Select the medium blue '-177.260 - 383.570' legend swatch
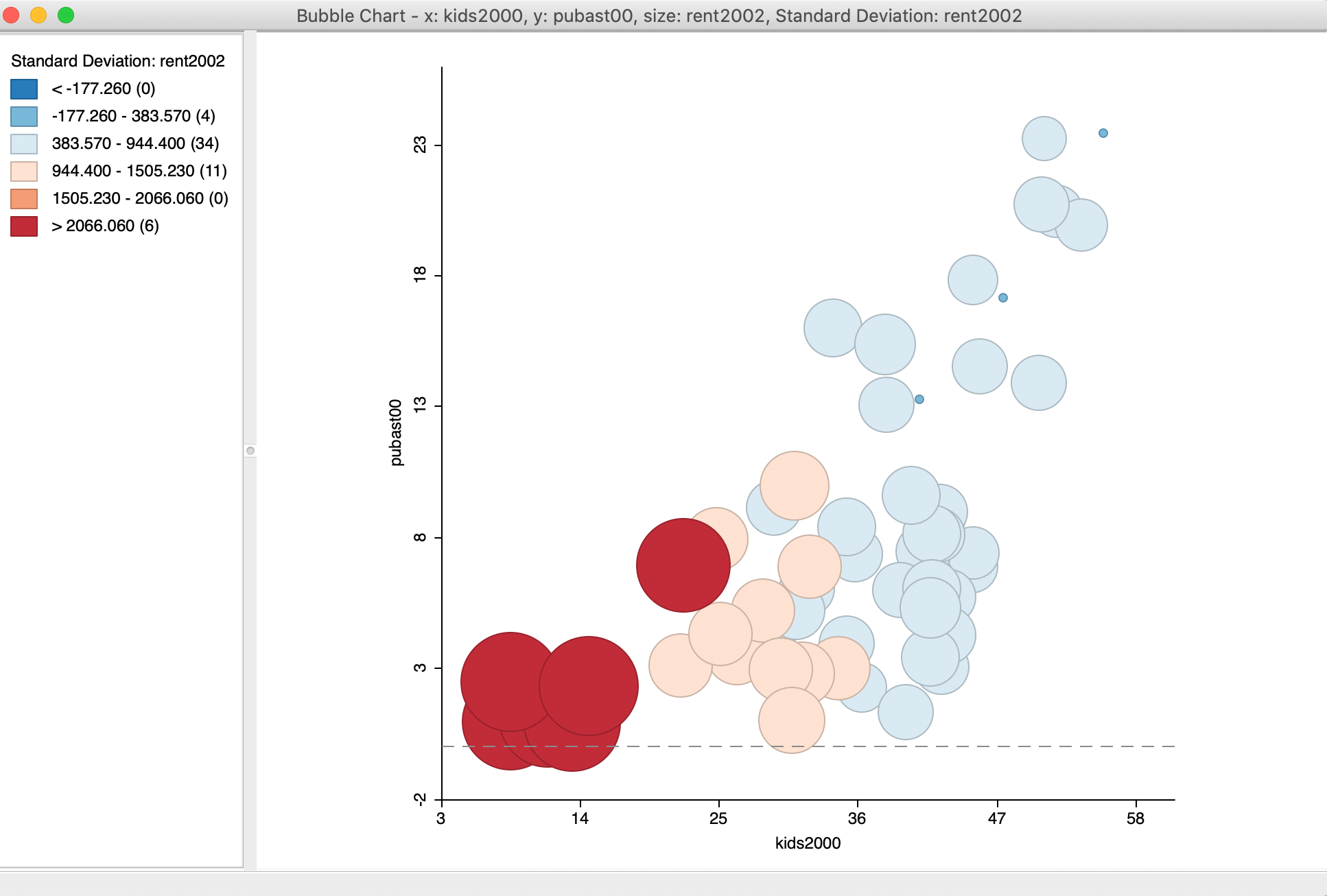1327x896 pixels. click(x=24, y=117)
